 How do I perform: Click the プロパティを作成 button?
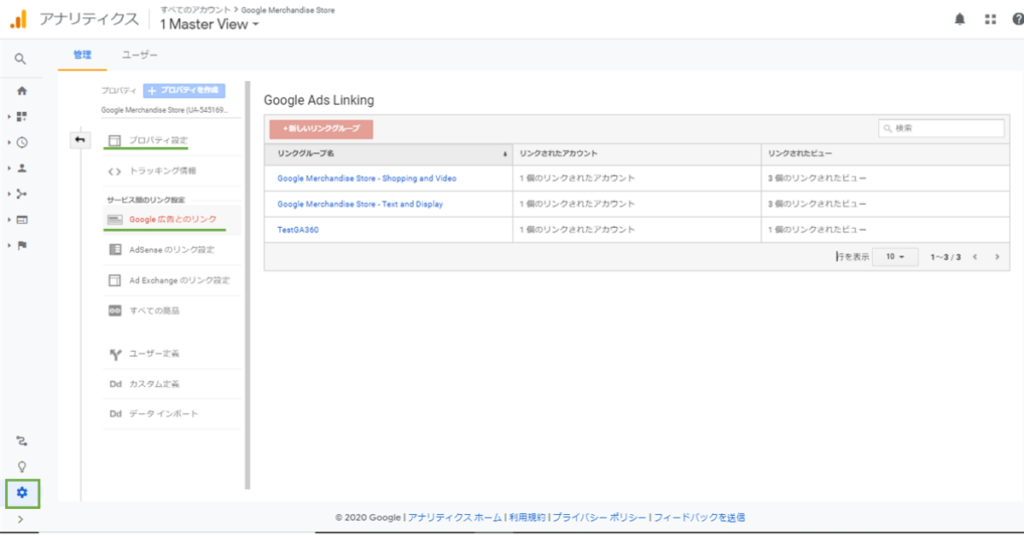(184, 91)
